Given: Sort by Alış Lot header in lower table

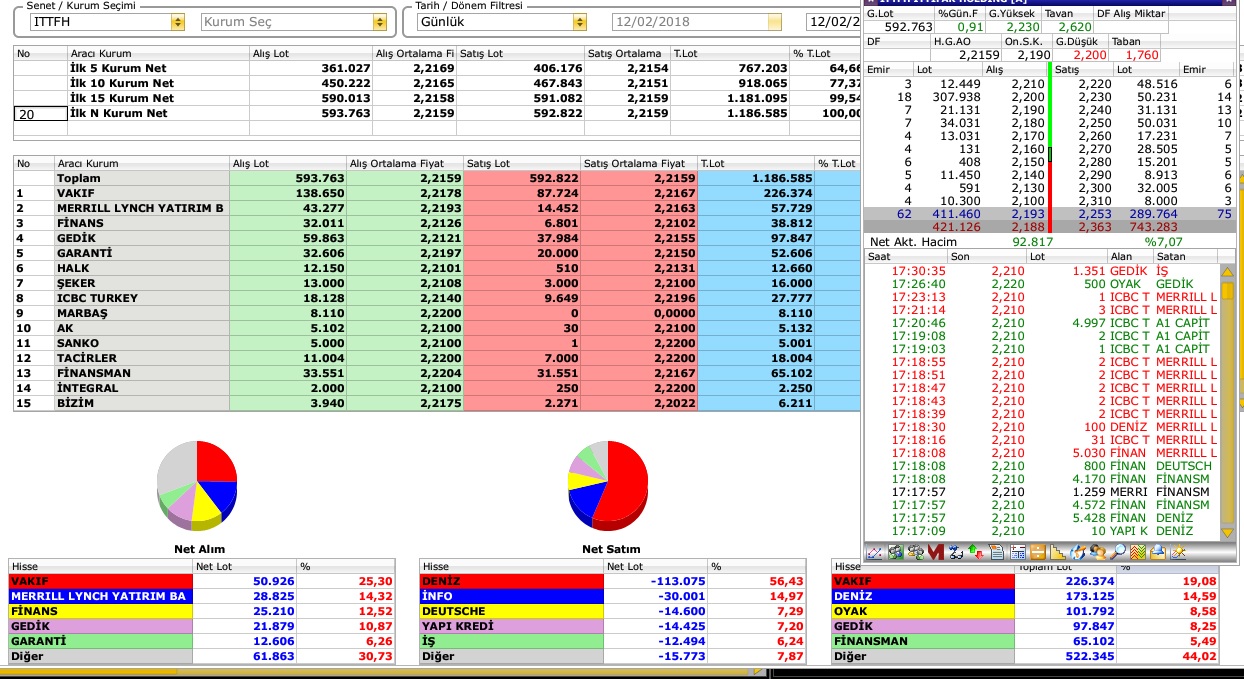Looking at the screenshot, I should 288,163.
